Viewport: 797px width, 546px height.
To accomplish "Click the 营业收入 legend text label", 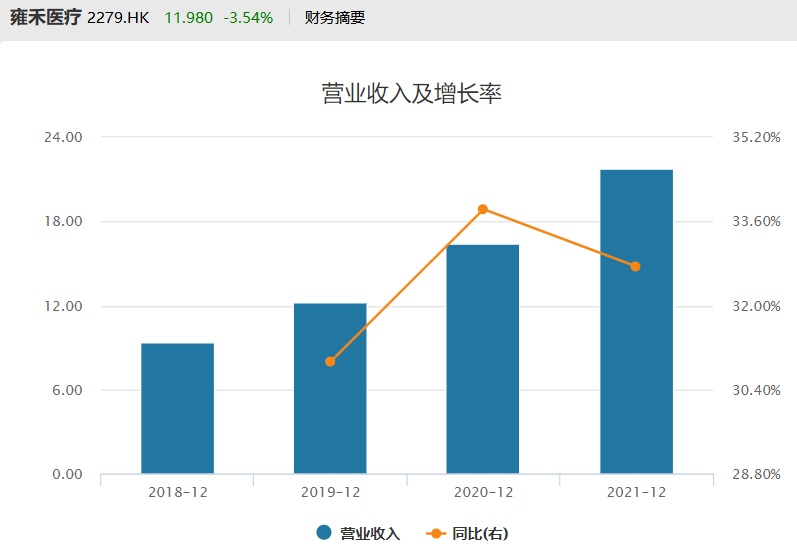I will (x=370, y=534).
